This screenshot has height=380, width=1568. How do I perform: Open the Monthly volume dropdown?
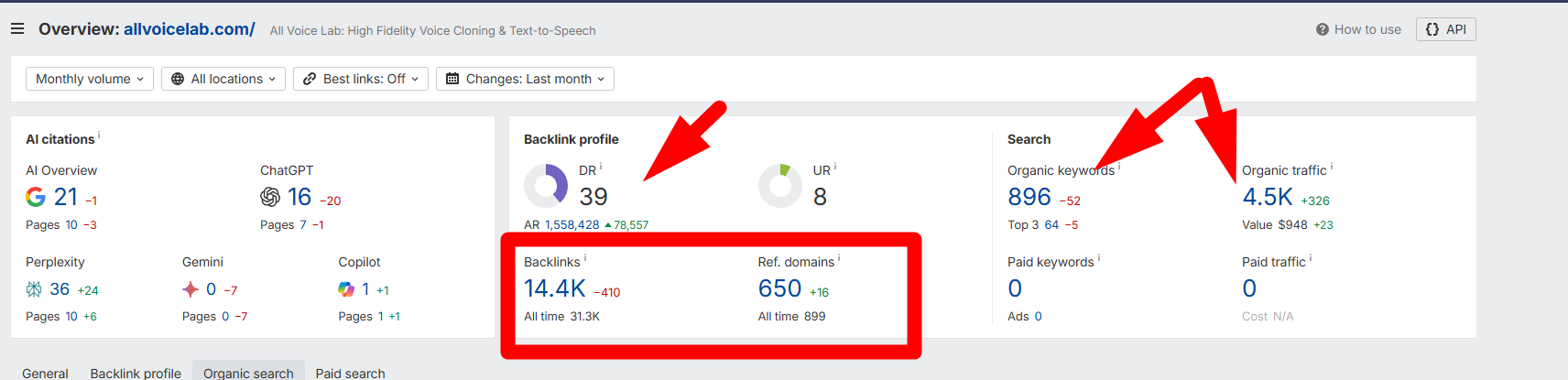tap(90, 79)
